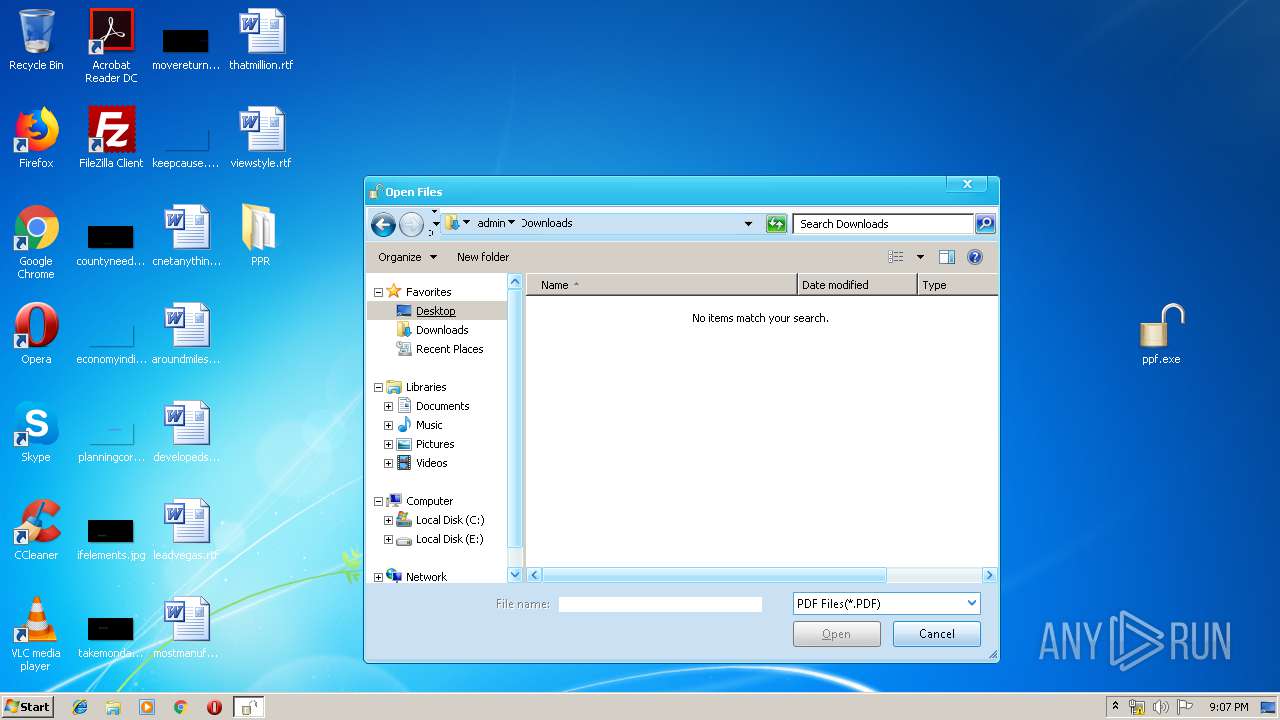
Task: Select Skype desktop shortcut
Action: (36, 432)
